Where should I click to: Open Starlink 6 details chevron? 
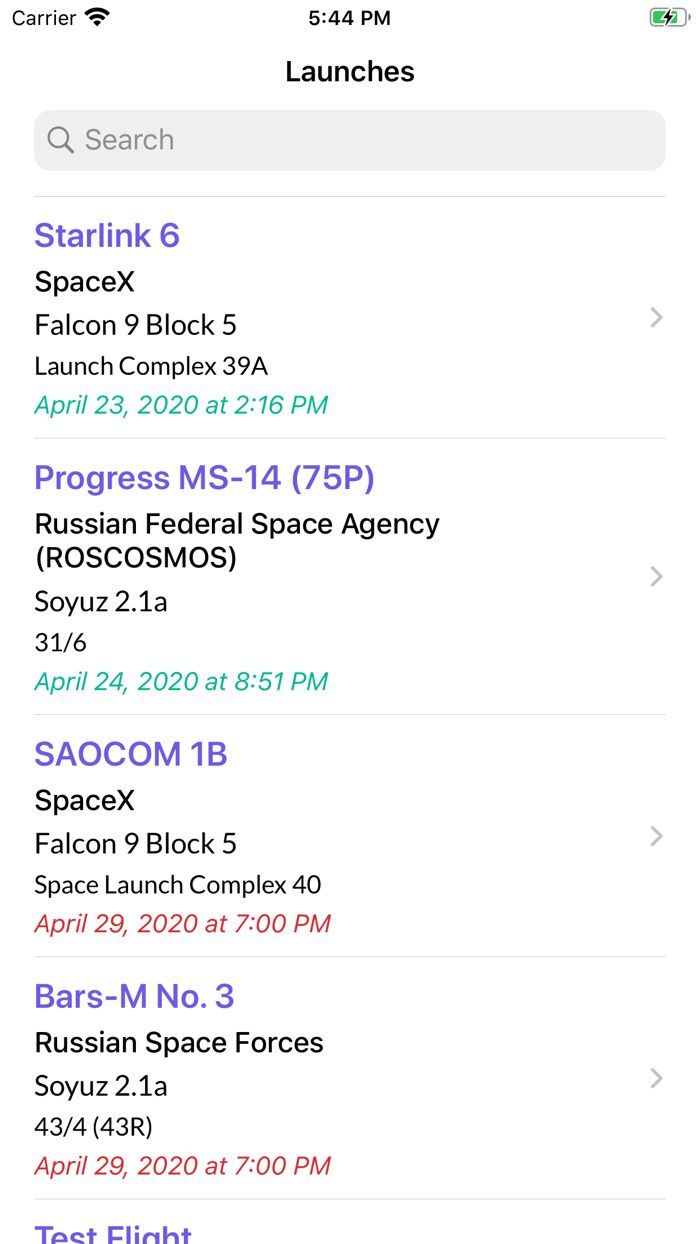[x=656, y=318]
